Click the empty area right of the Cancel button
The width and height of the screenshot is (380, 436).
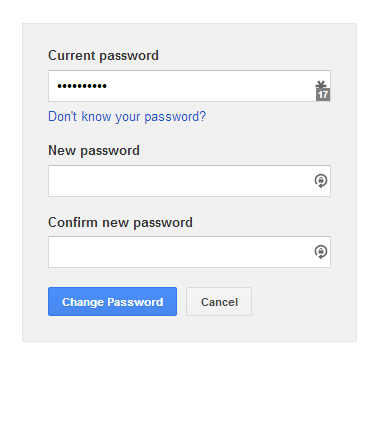(302, 302)
